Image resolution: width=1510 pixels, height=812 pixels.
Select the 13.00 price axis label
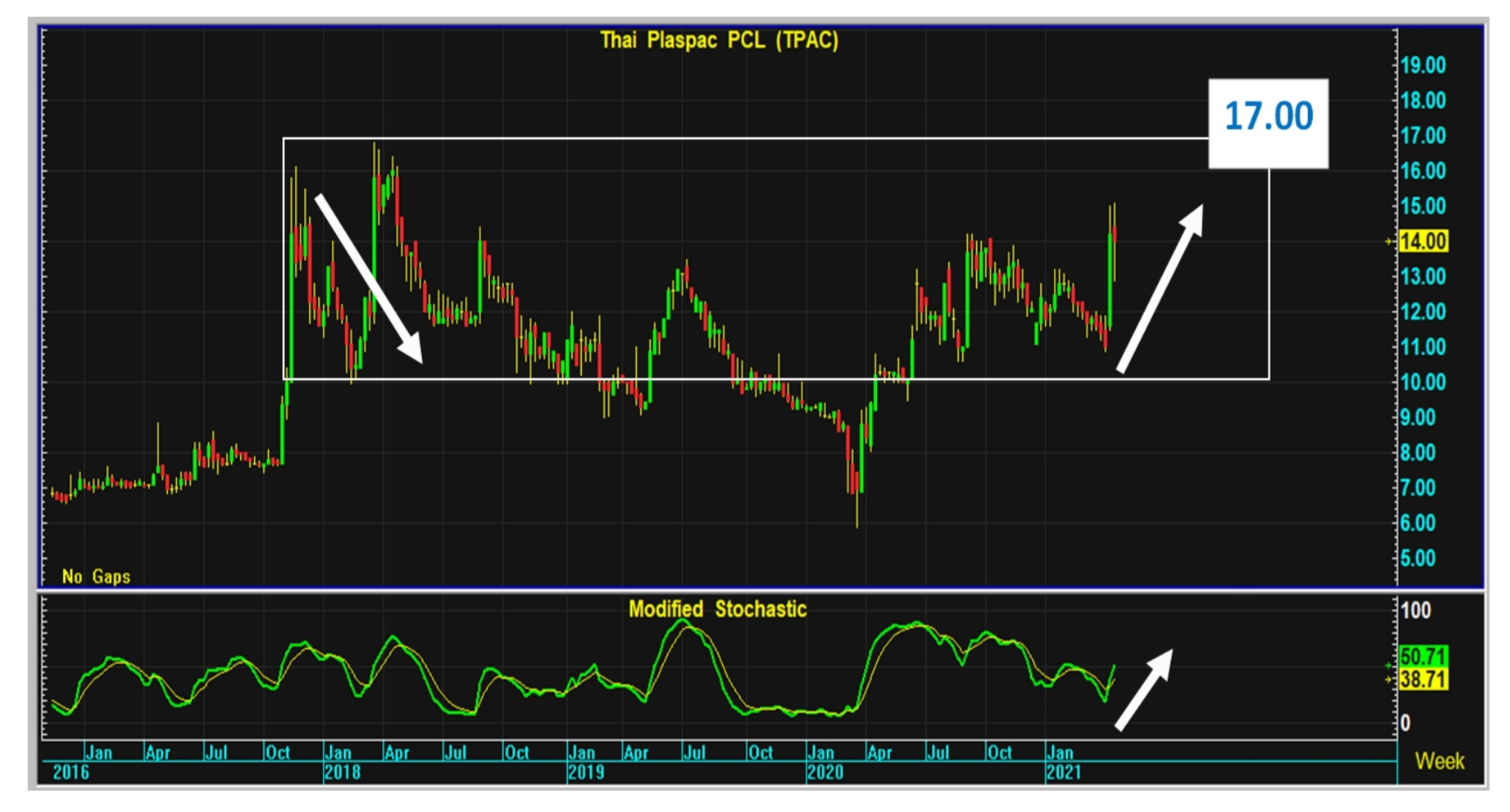pyautogui.click(x=1423, y=277)
